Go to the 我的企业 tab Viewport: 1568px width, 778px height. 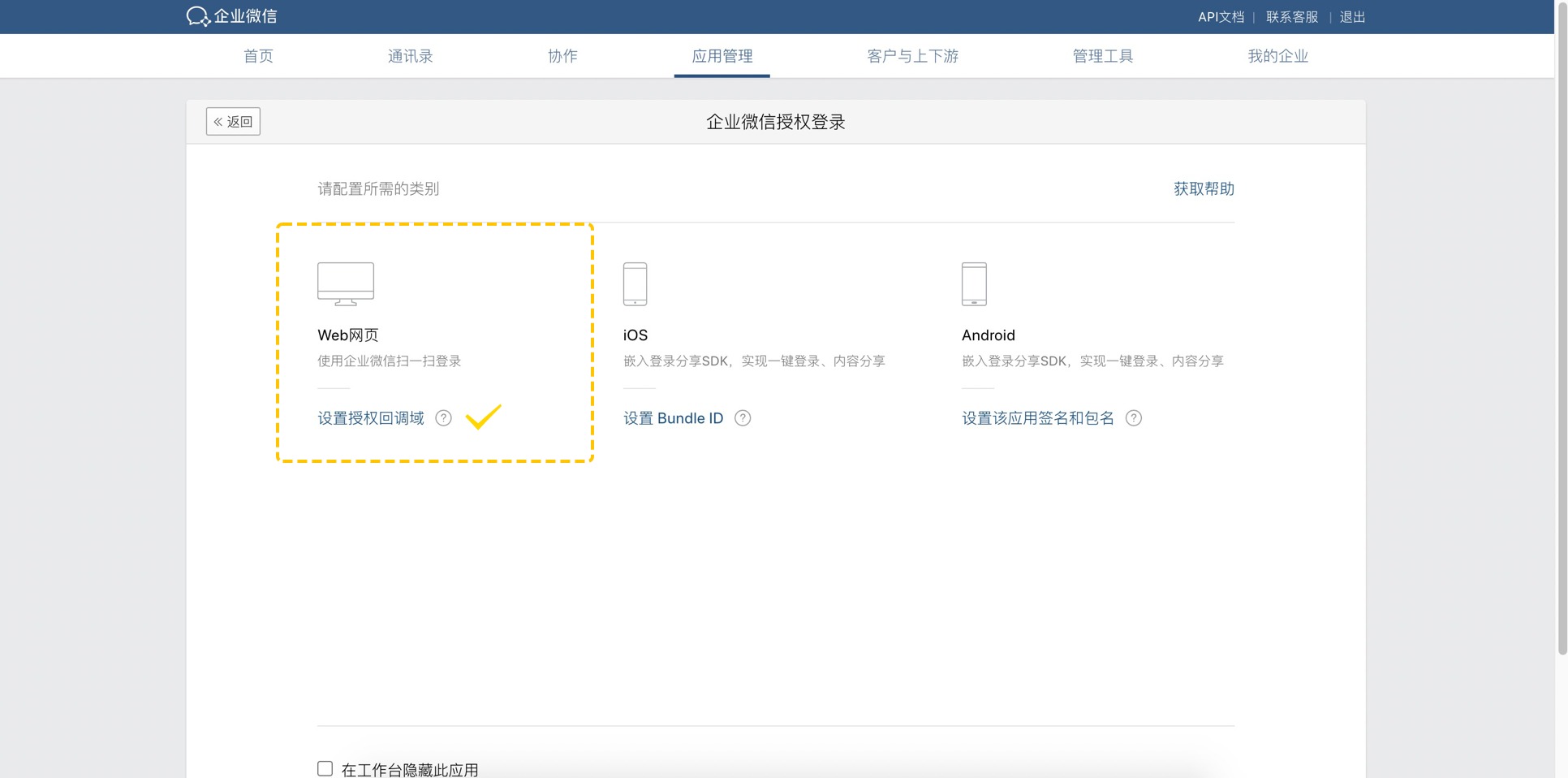pos(1277,56)
